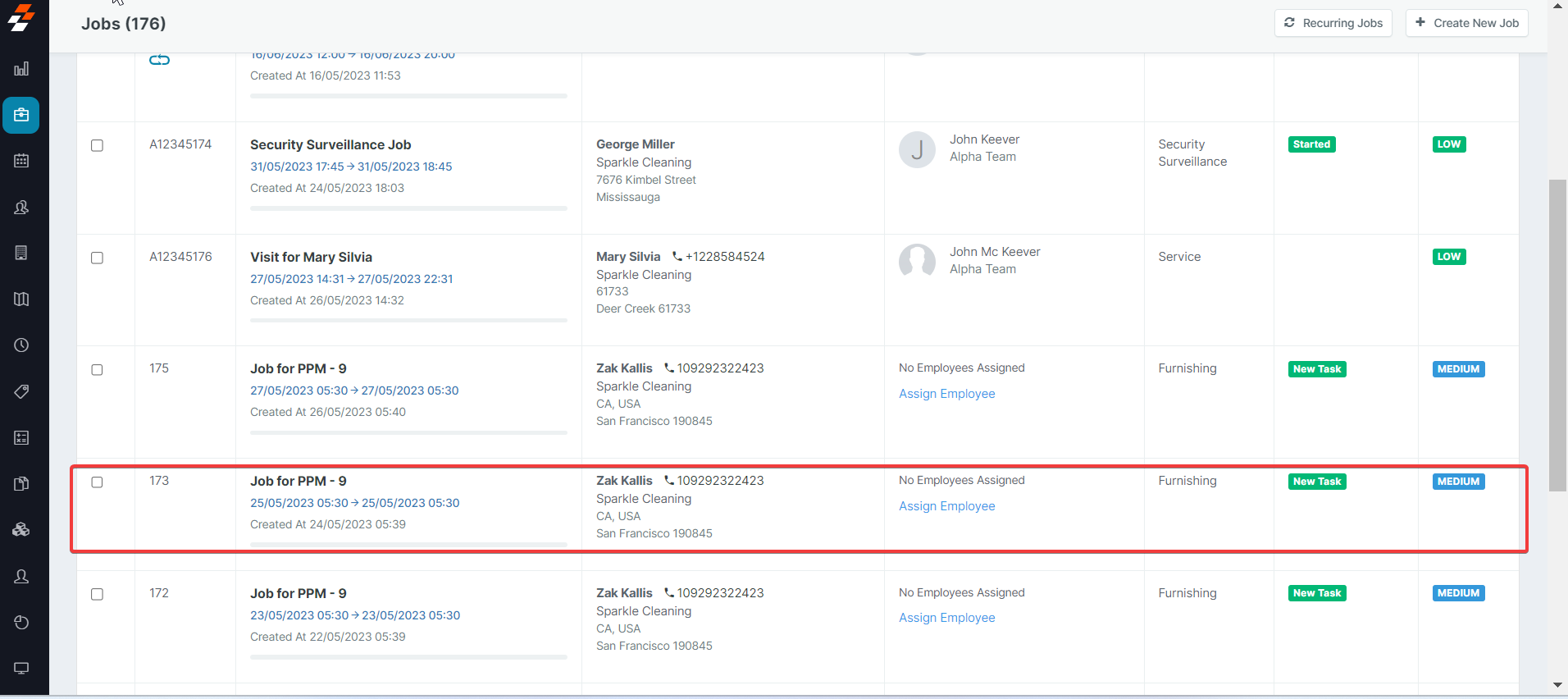Click the vertical scrollbar down arrow
1568x699 pixels.
pyautogui.click(x=1557, y=685)
